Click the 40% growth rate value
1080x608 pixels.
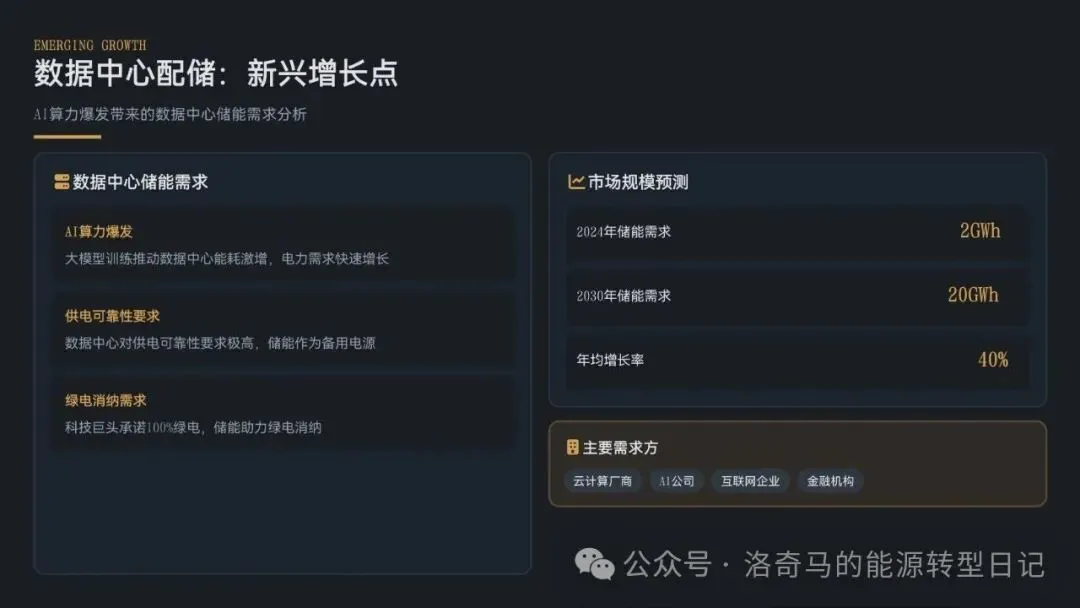[x=993, y=359]
